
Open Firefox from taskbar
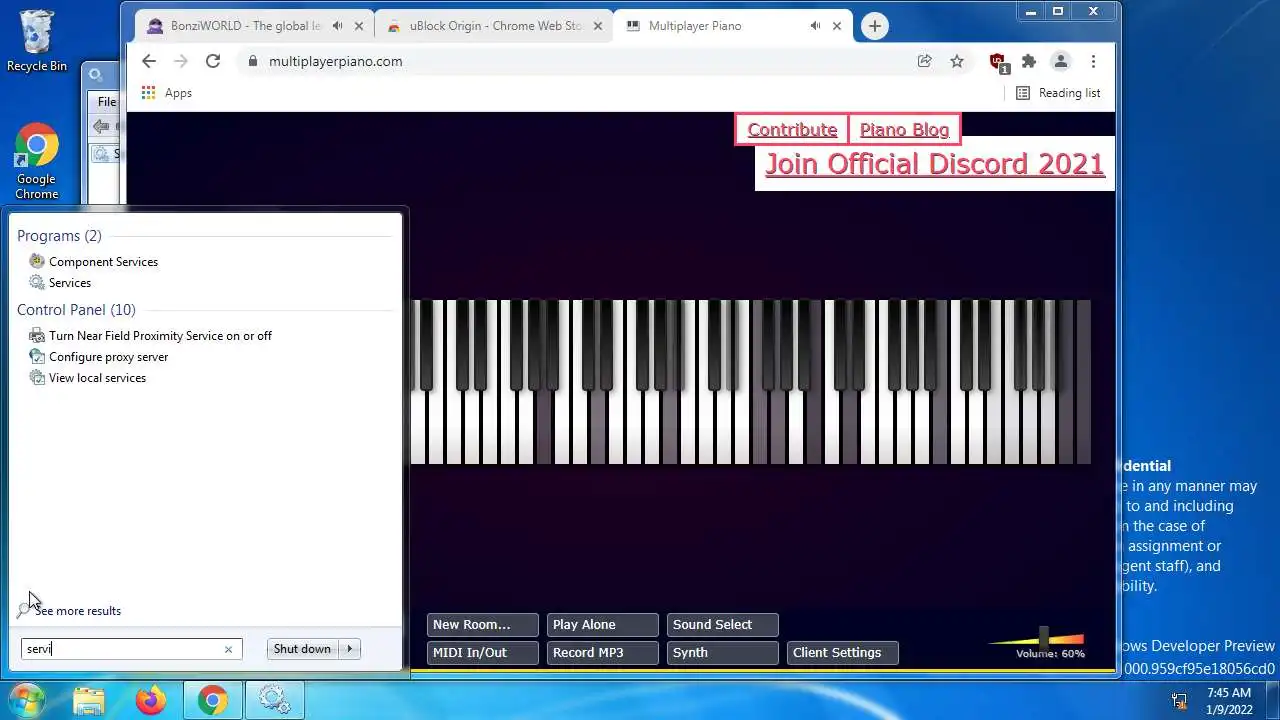click(x=151, y=700)
